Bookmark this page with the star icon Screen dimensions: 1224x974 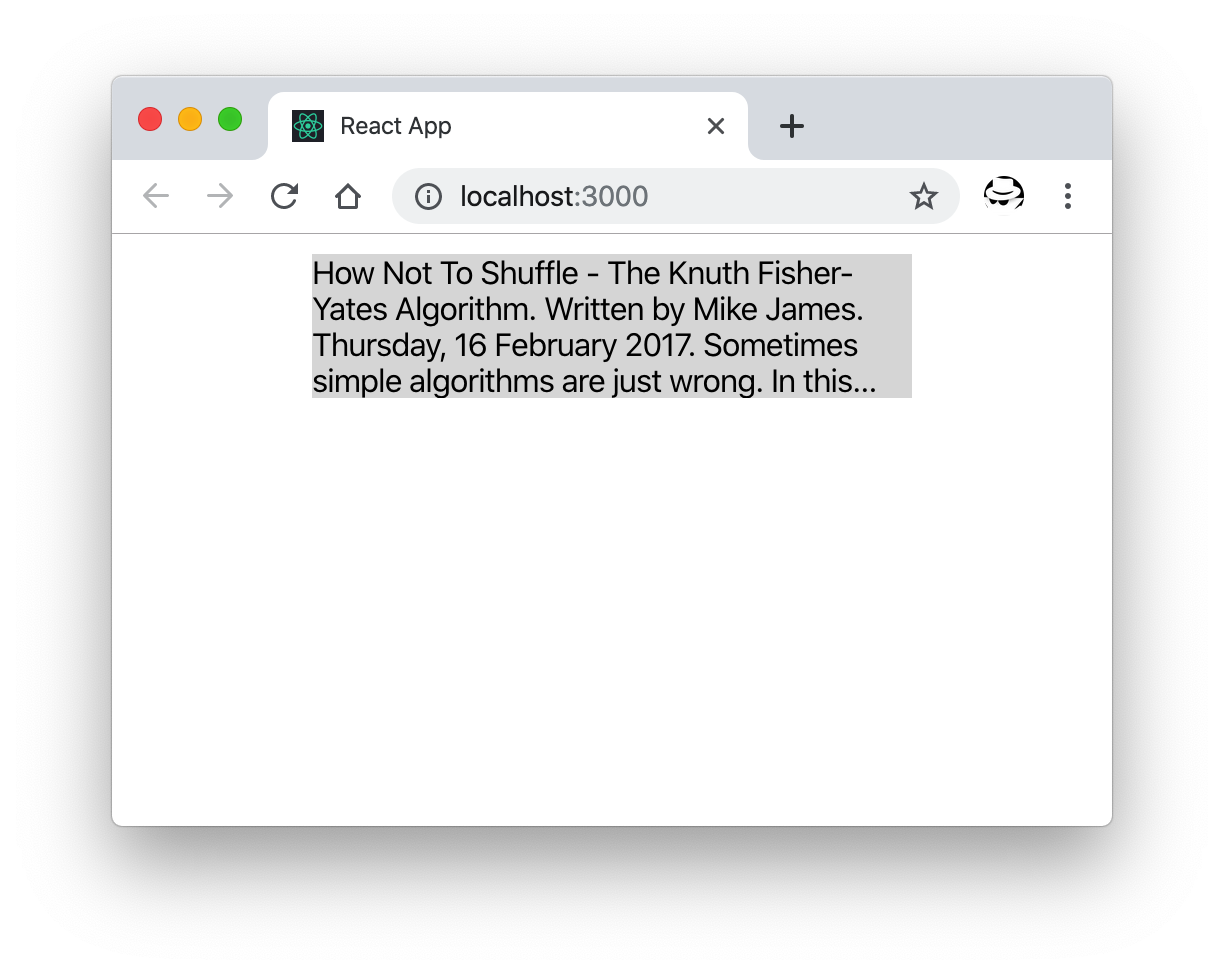[x=923, y=196]
